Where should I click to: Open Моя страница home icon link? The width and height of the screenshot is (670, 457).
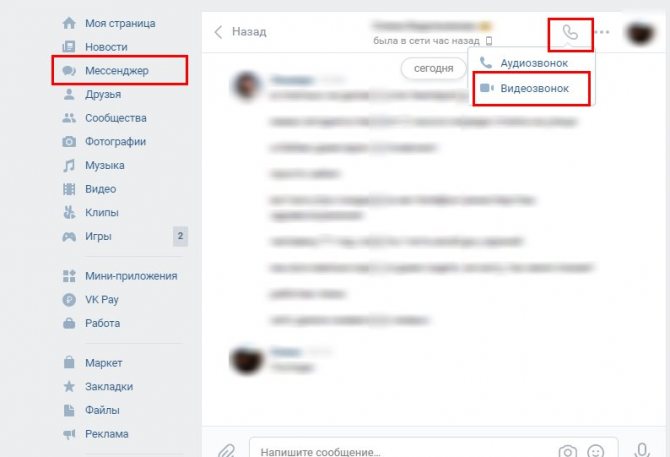pyautogui.click(x=109, y=23)
